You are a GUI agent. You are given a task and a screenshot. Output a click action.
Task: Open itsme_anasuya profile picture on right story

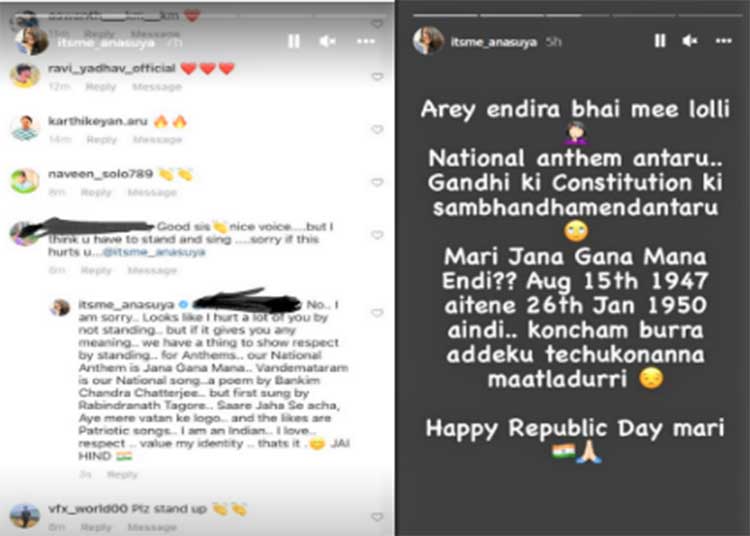point(428,41)
